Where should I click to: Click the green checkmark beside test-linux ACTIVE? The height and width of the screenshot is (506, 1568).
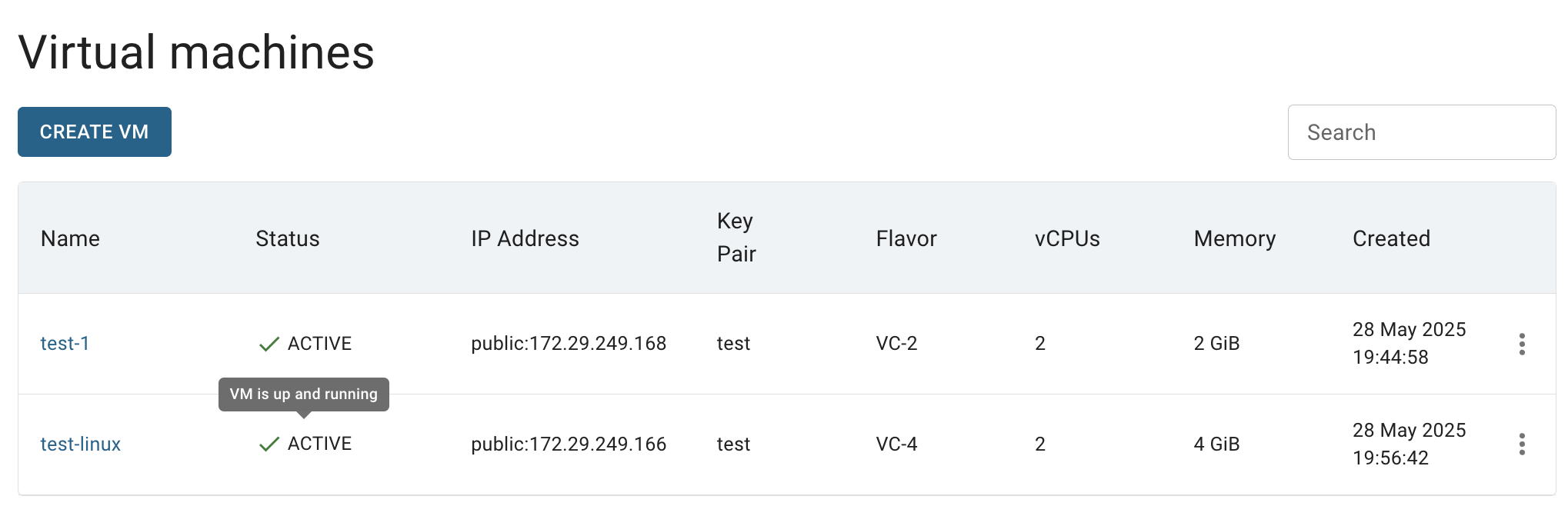coord(269,444)
